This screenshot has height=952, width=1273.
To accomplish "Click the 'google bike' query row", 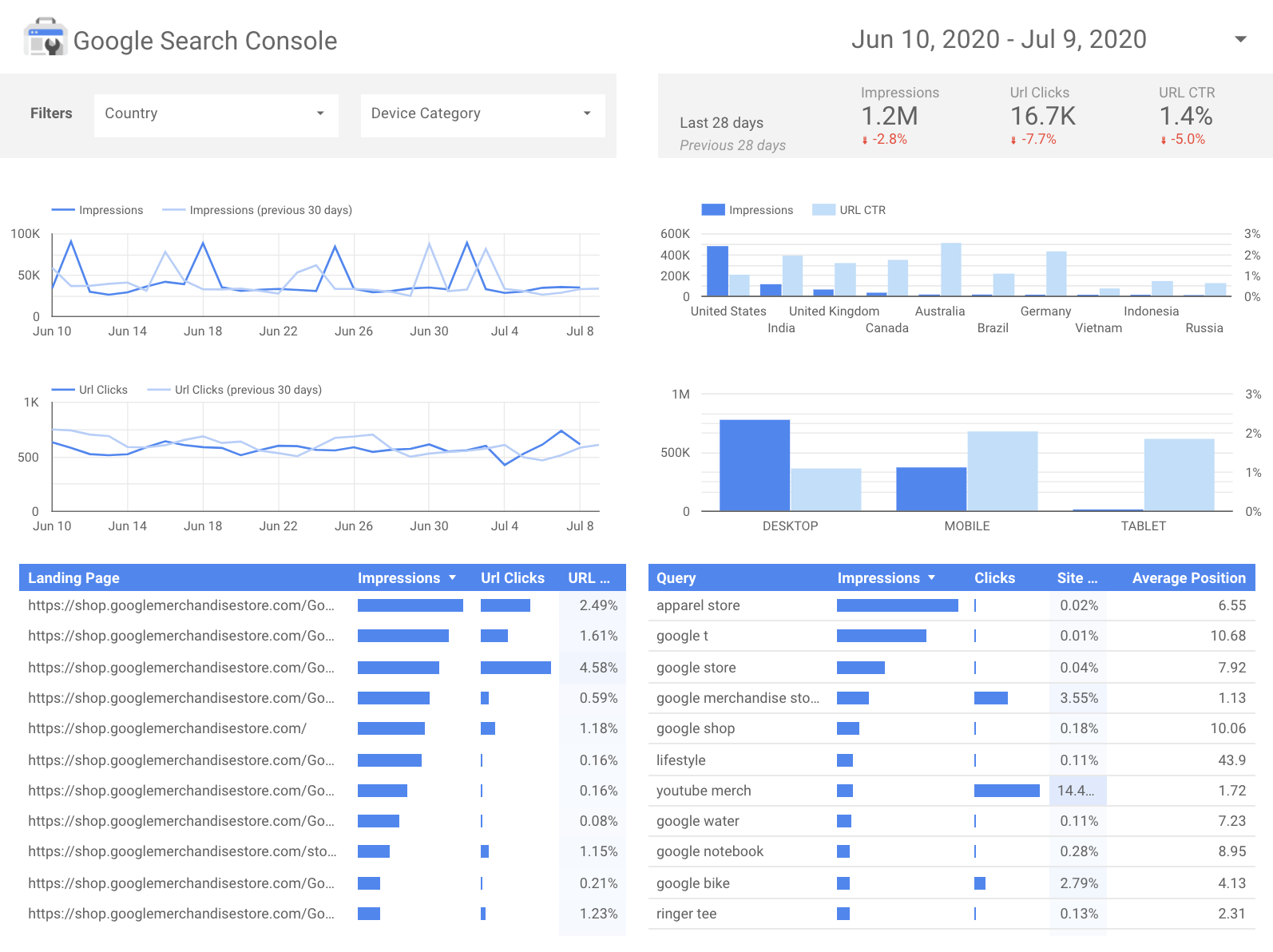I will 951,883.
